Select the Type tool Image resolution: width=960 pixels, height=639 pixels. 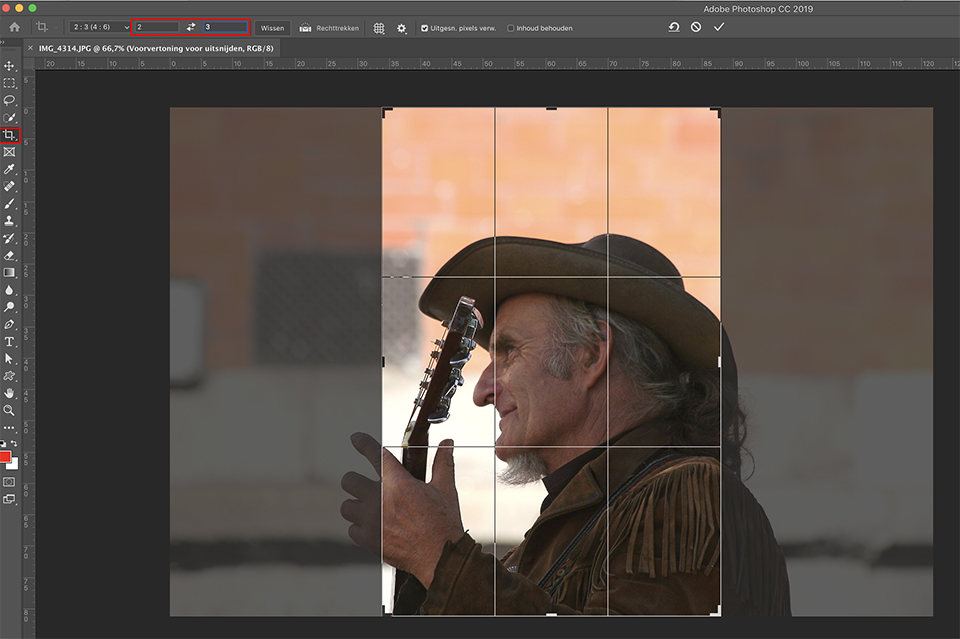tap(9, 342)
